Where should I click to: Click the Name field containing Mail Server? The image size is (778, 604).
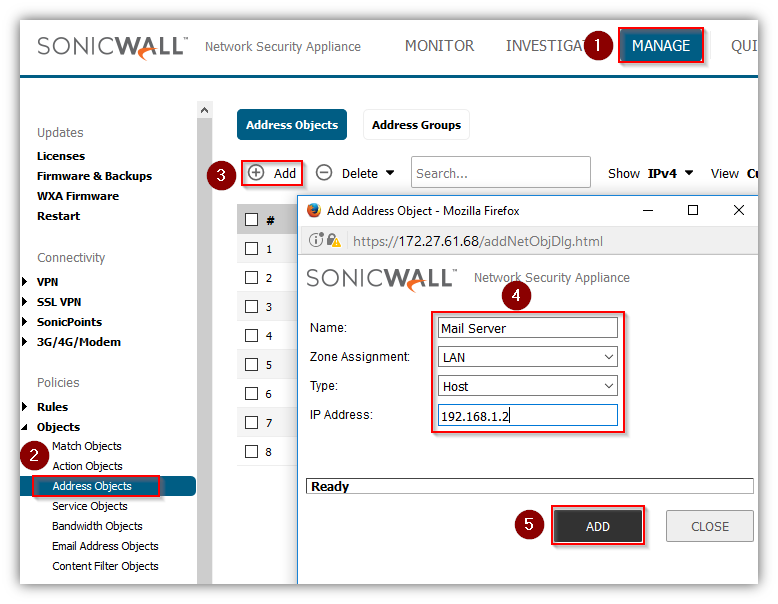(x=527, y=328)
